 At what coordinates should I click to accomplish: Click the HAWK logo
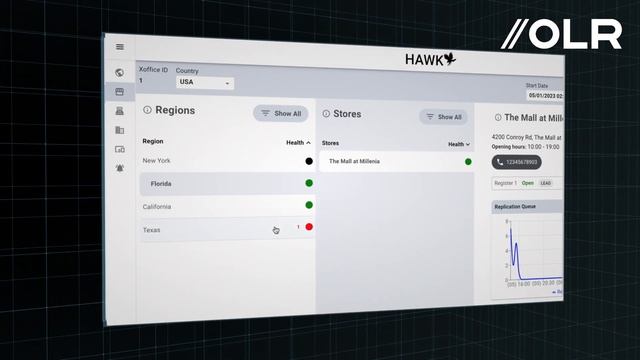430,60
